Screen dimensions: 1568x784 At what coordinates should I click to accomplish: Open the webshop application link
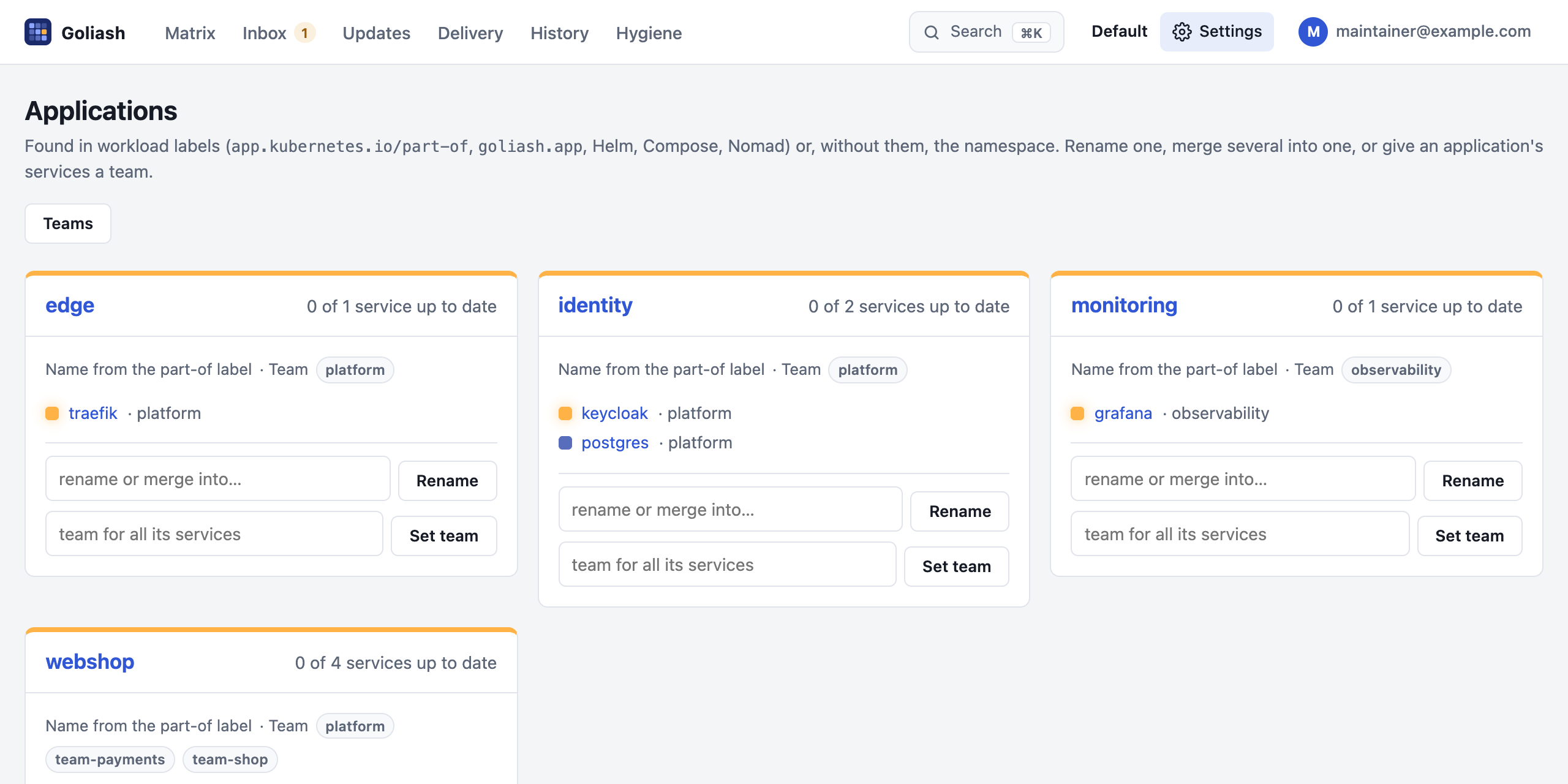tap(90, 661)
